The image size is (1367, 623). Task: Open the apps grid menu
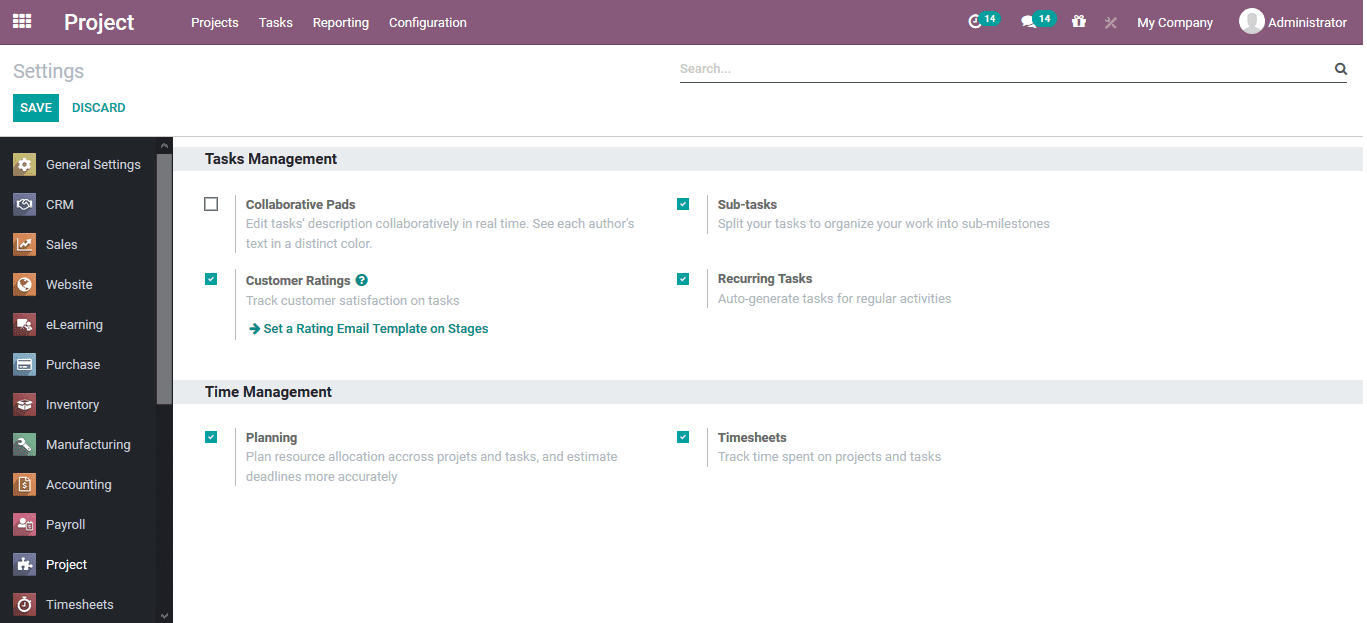pos(21,21)
